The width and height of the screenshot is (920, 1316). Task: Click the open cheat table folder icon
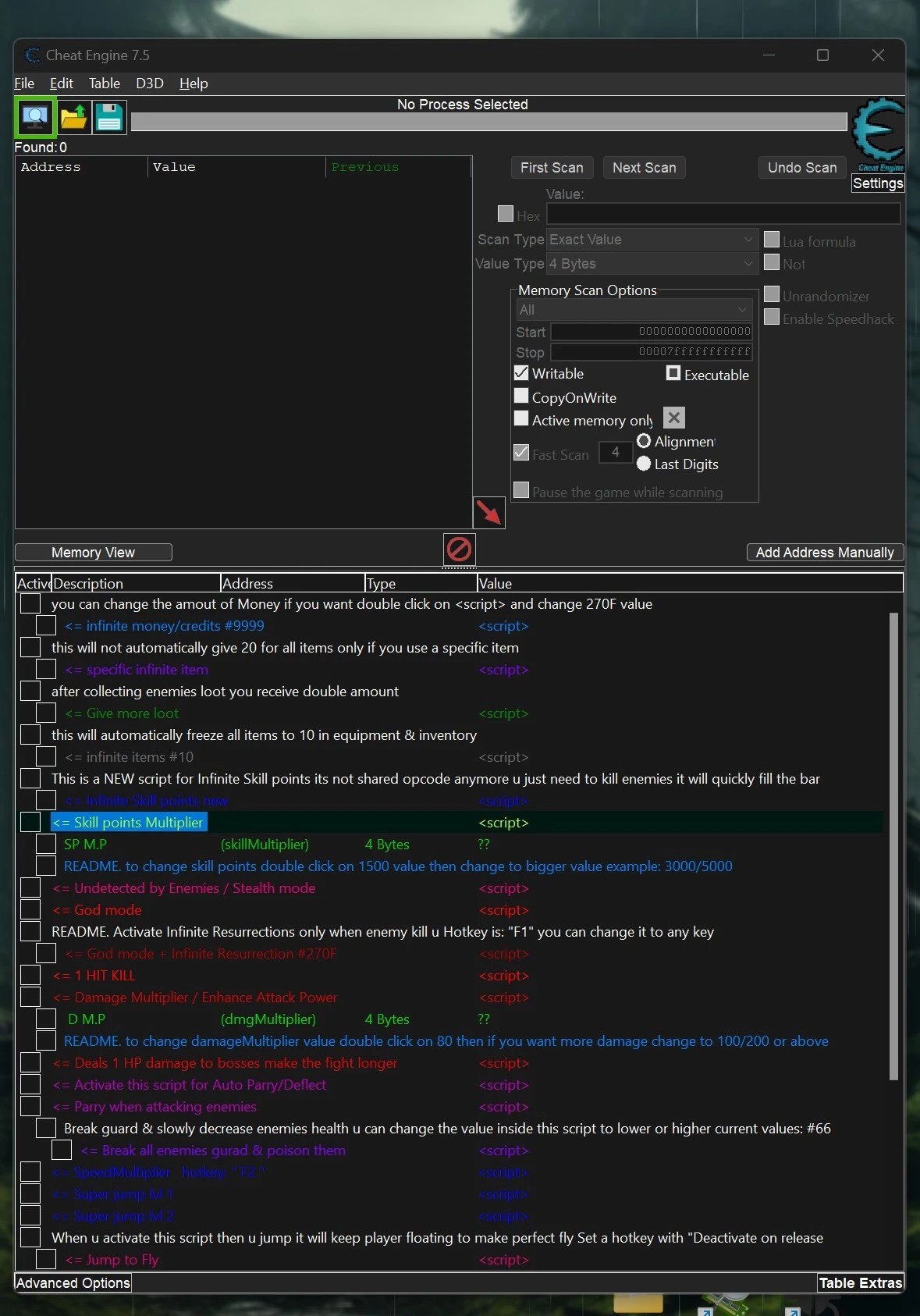(x=73, y=117)
